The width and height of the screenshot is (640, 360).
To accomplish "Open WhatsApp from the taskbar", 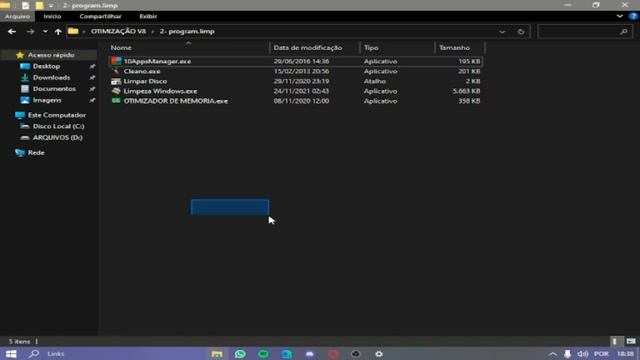I will (240, 354).
